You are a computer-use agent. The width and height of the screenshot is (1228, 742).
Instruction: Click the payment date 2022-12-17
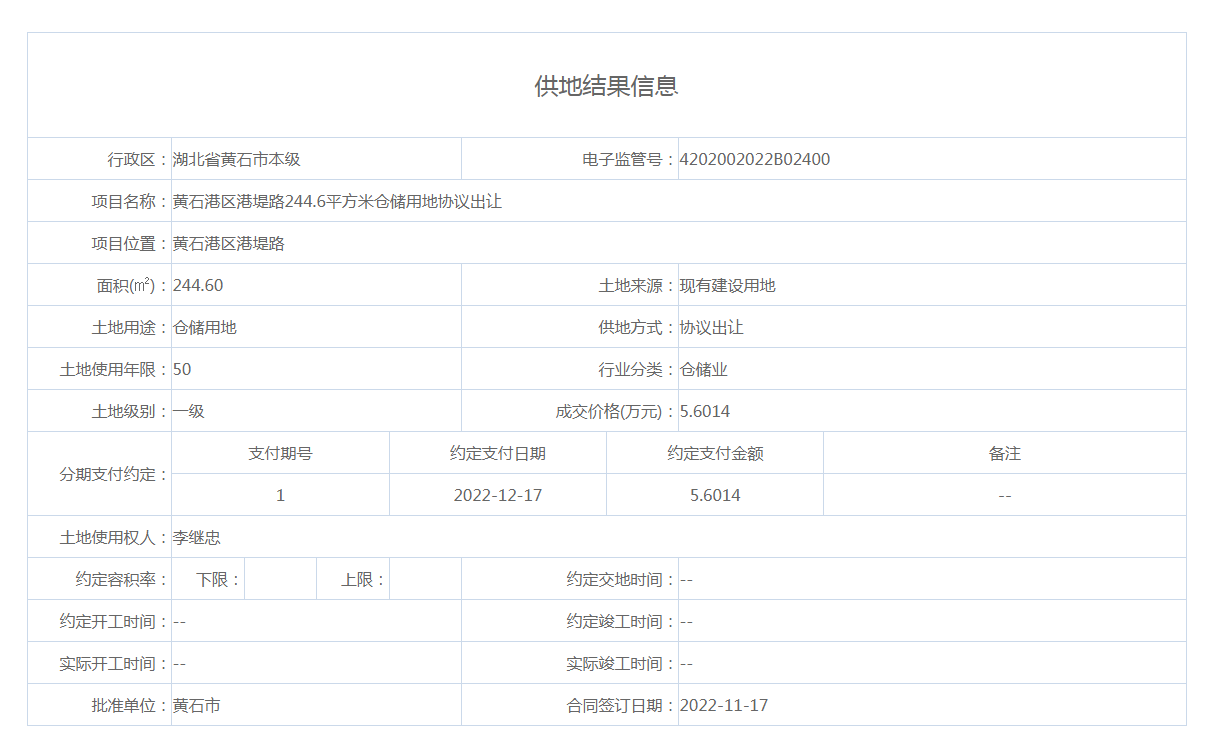pos(497,495)
